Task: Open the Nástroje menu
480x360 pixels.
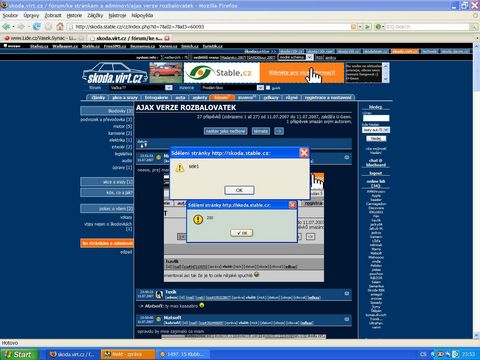Action: click(x=117, y=15)
